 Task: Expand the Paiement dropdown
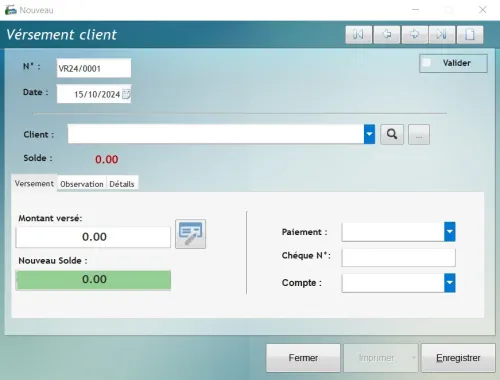(450, 232)
